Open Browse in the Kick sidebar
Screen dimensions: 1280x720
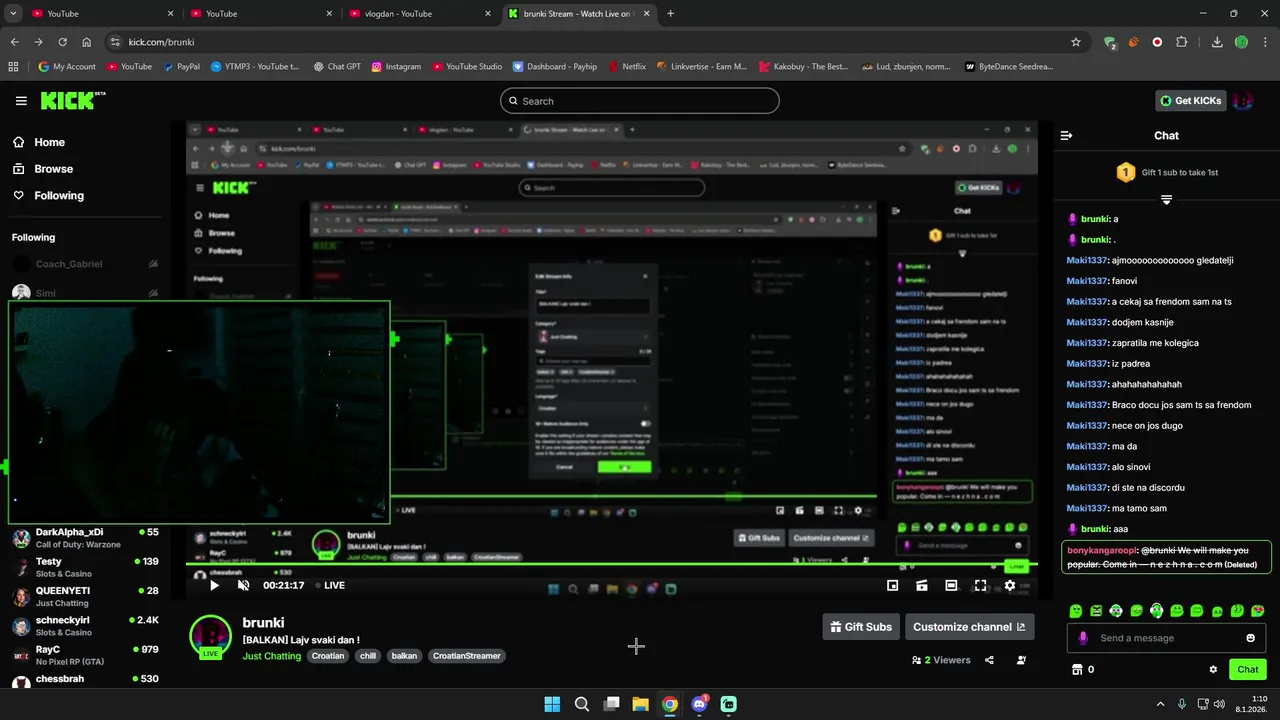(x=43, y=169)
